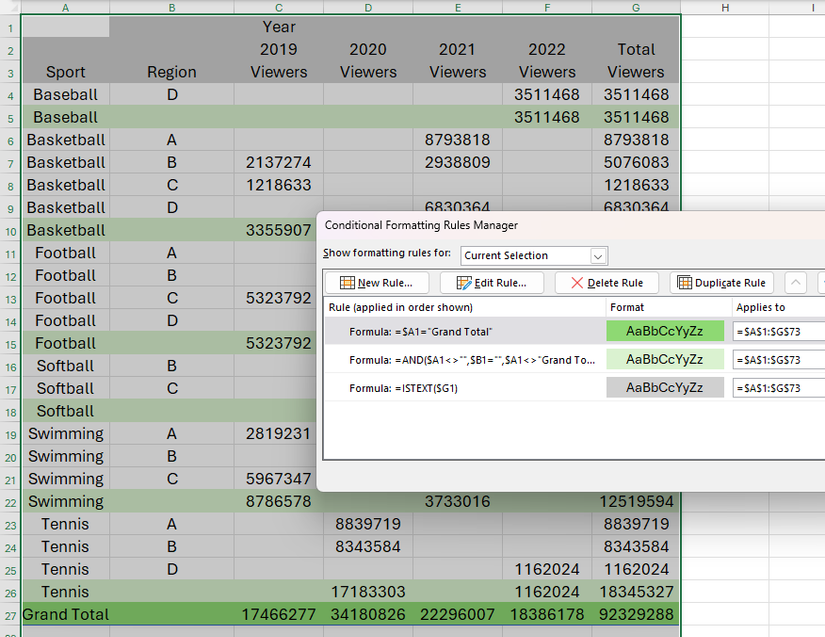This screenshot has width=825, height=637.
Task: Click the dark green AaBbCcYyZz format preview
Action: tap(665, 330)
